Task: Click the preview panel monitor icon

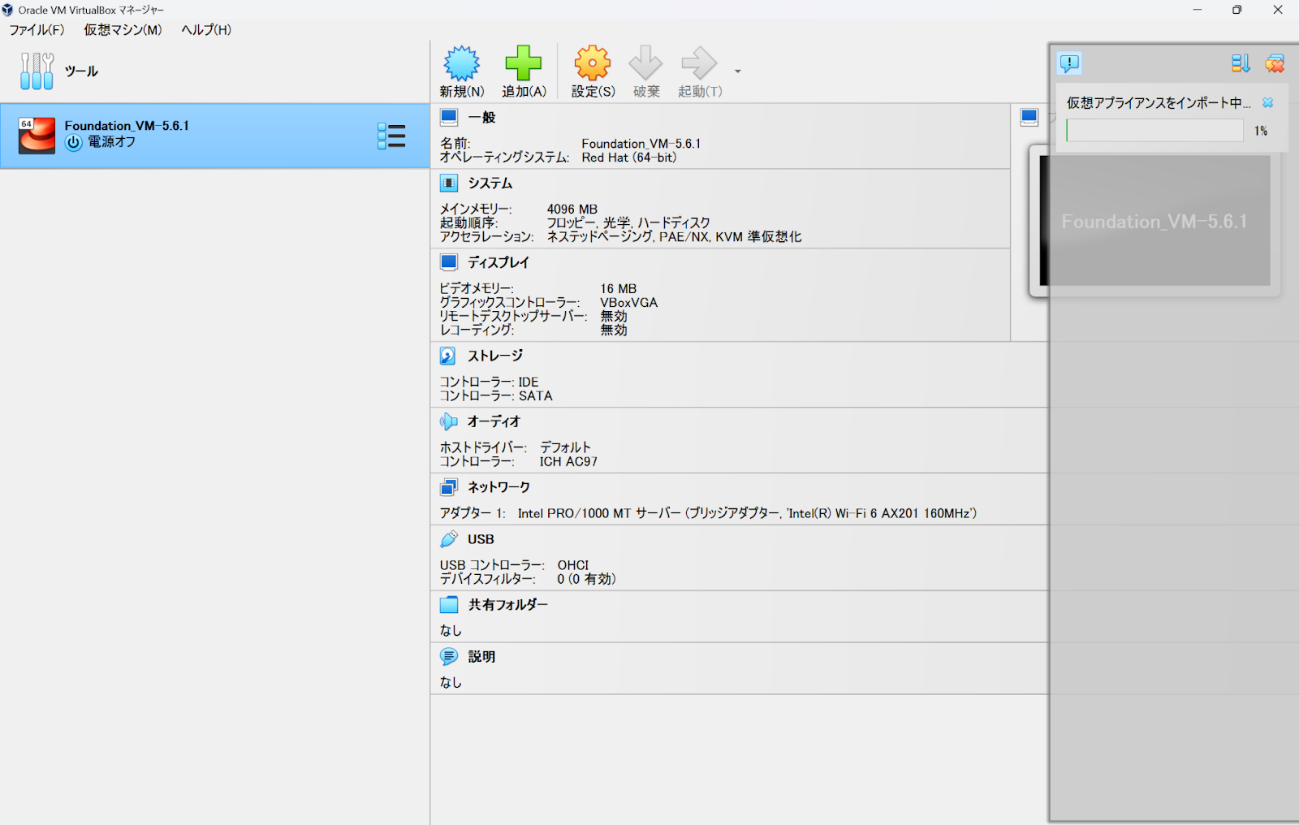Action: tap(1030, 117)
